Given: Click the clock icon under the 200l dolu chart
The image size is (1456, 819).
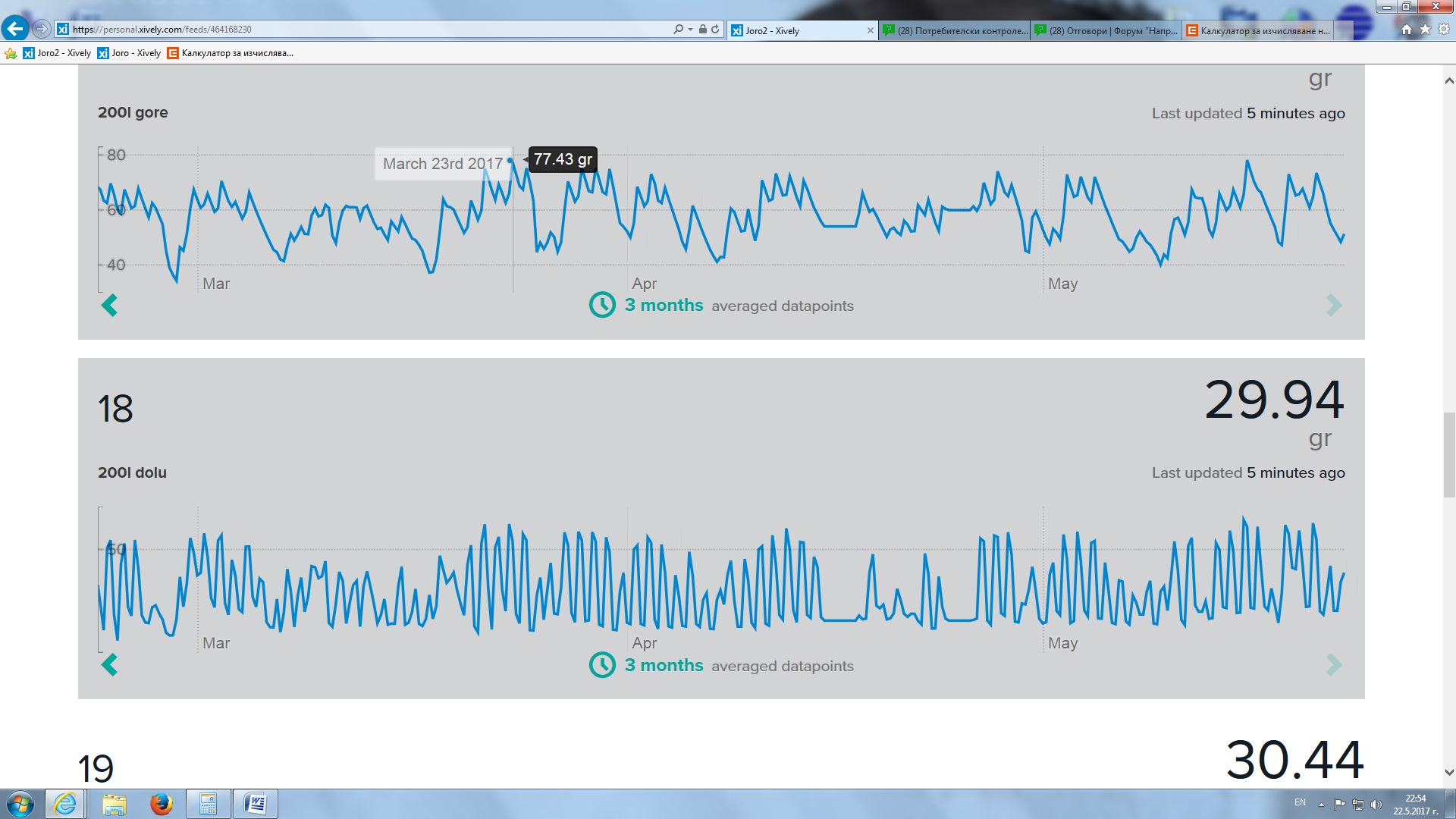Looking at the screenshot, I should (x=602, y=665).
